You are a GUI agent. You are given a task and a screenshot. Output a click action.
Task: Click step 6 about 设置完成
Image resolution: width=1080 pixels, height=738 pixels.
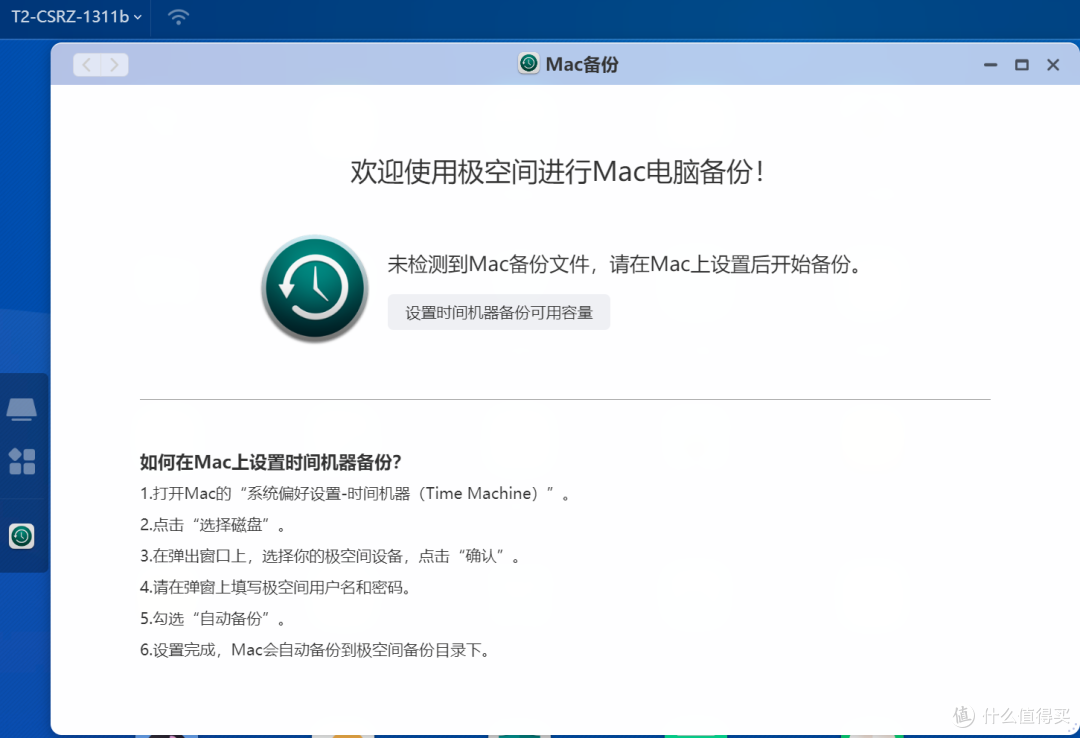click(315, 650)
